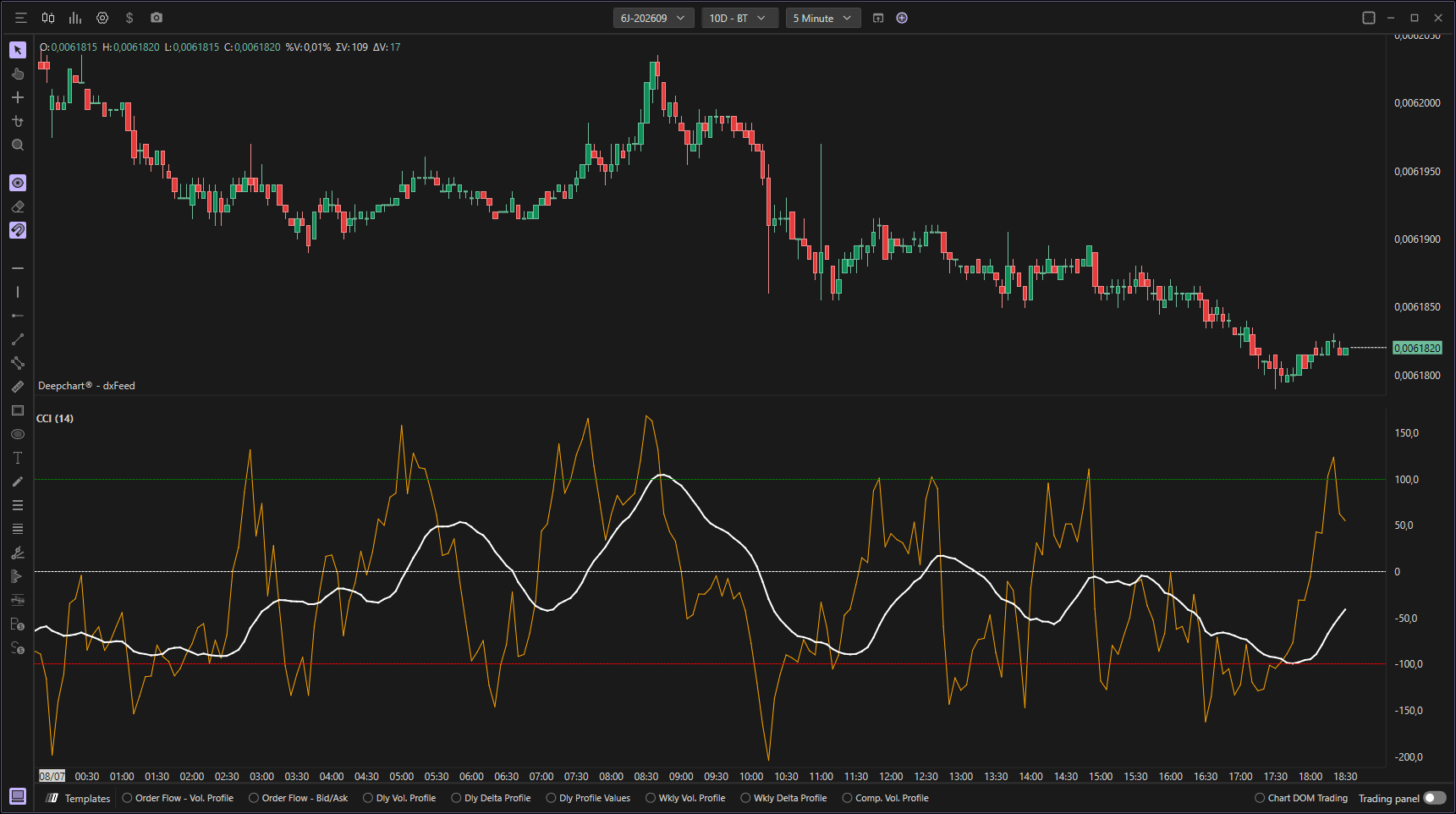Open the 6J-202609 symbol dropdown
1456x814 pixels.
click(654, 18)
